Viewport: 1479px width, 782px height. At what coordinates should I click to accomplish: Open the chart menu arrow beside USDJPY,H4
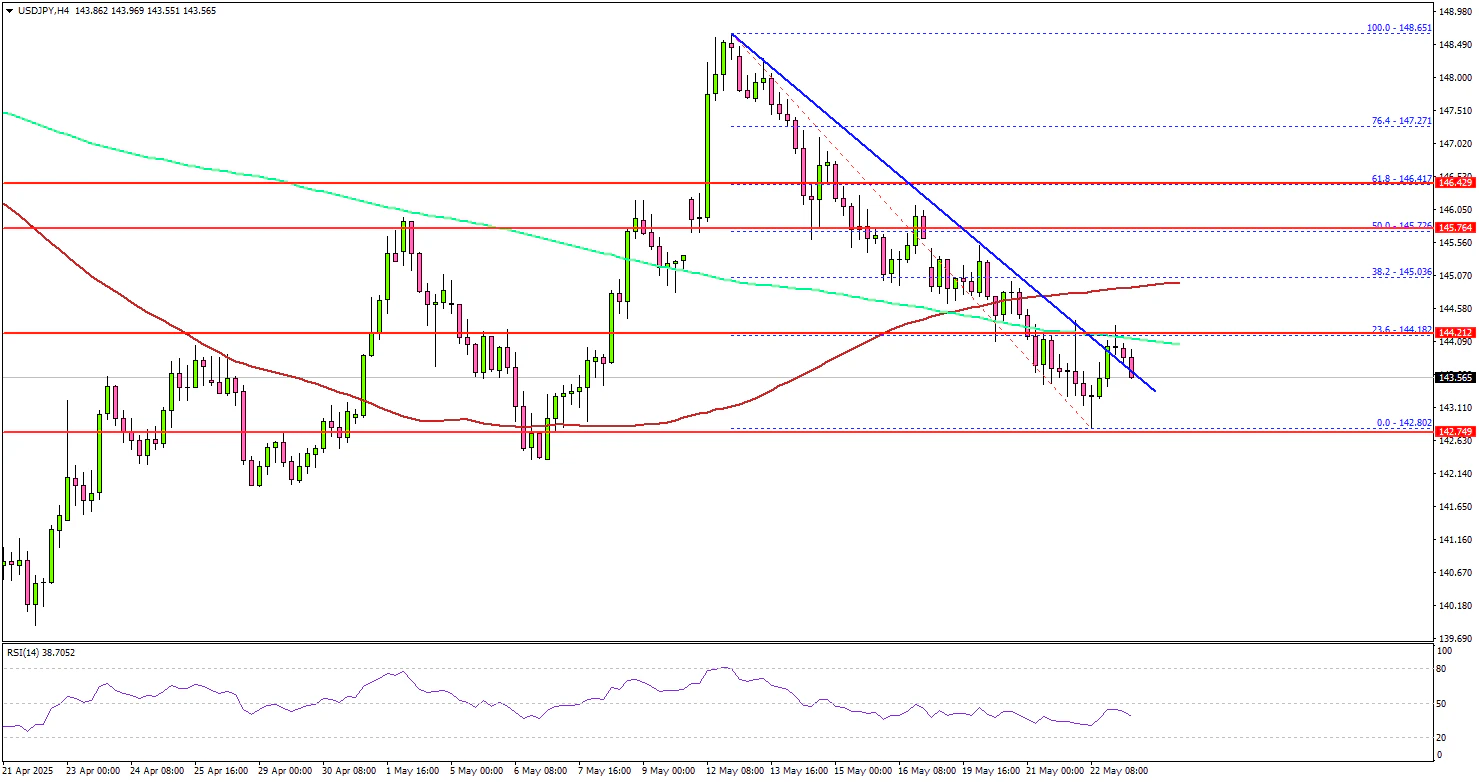tap(9, 10)
